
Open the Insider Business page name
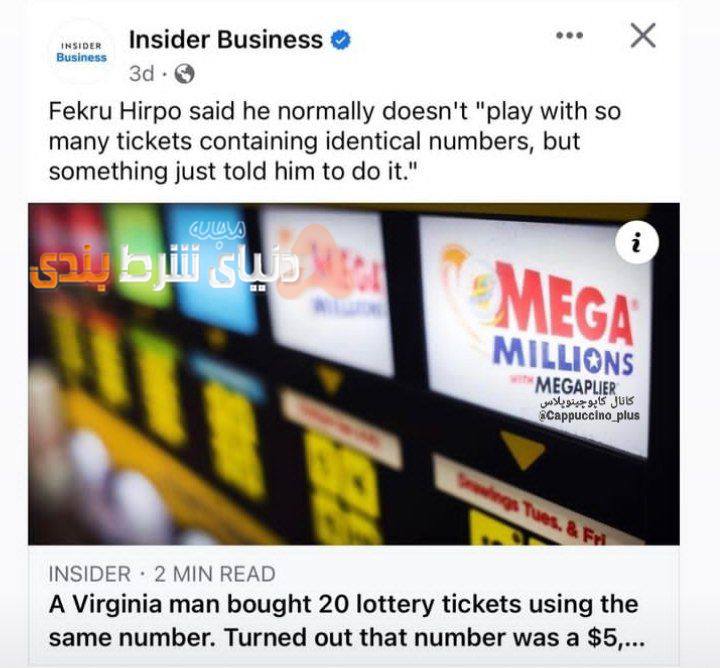(x=226, y=39)
